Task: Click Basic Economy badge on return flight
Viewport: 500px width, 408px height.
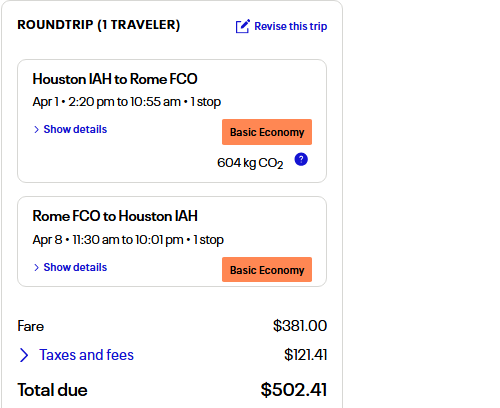Action: 267,270
